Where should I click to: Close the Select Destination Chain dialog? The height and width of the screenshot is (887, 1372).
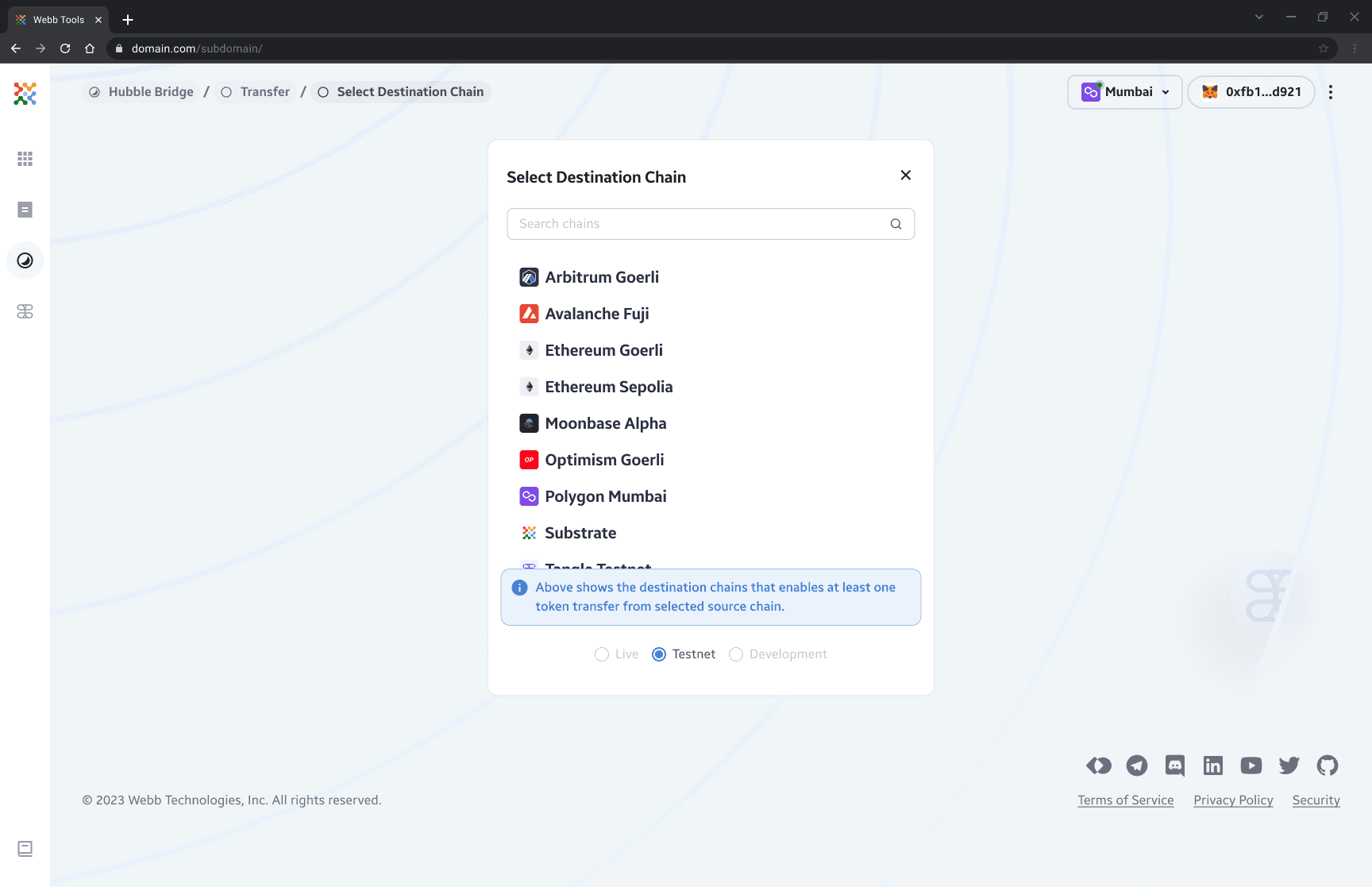[x=905, y=175]
